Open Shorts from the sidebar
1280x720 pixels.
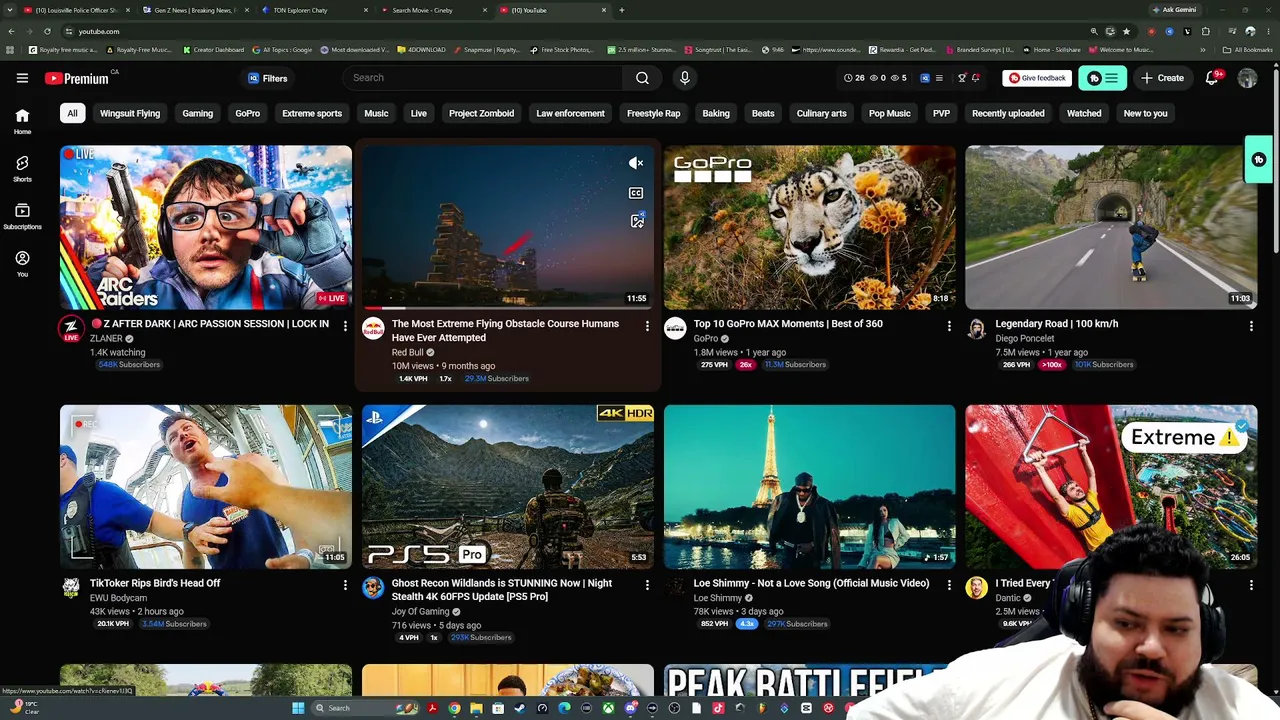pyautogui.click(x=22, y=168)
